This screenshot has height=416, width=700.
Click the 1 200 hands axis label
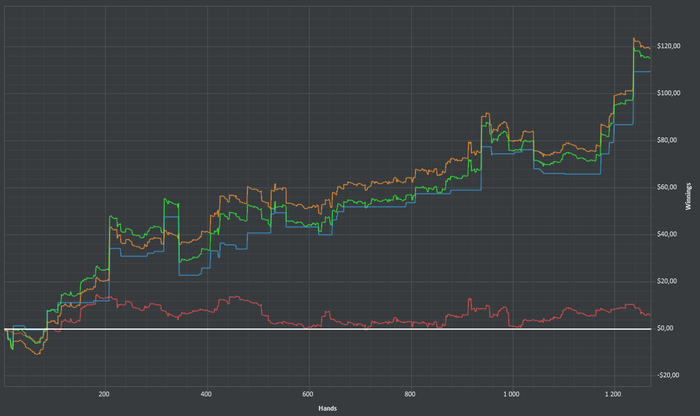pos(613,394)
